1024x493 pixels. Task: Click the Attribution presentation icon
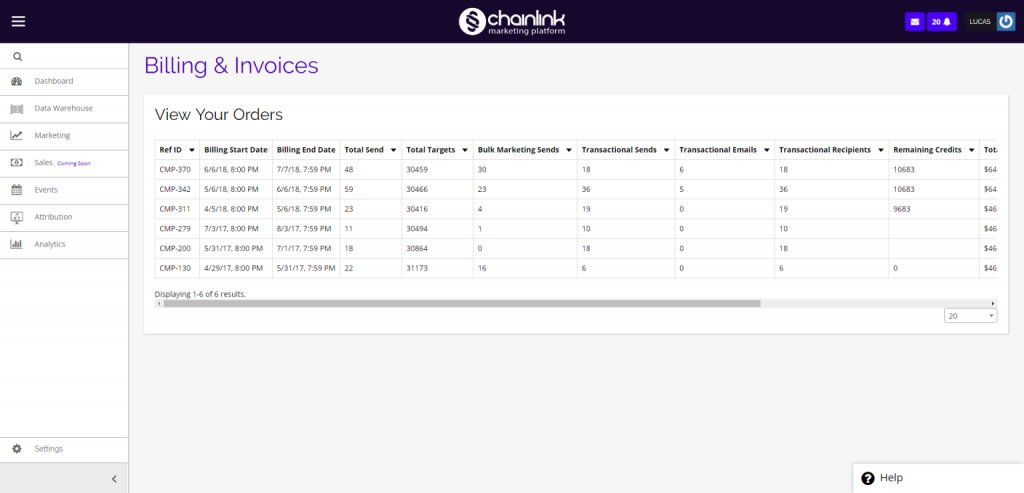click(17, 217)
